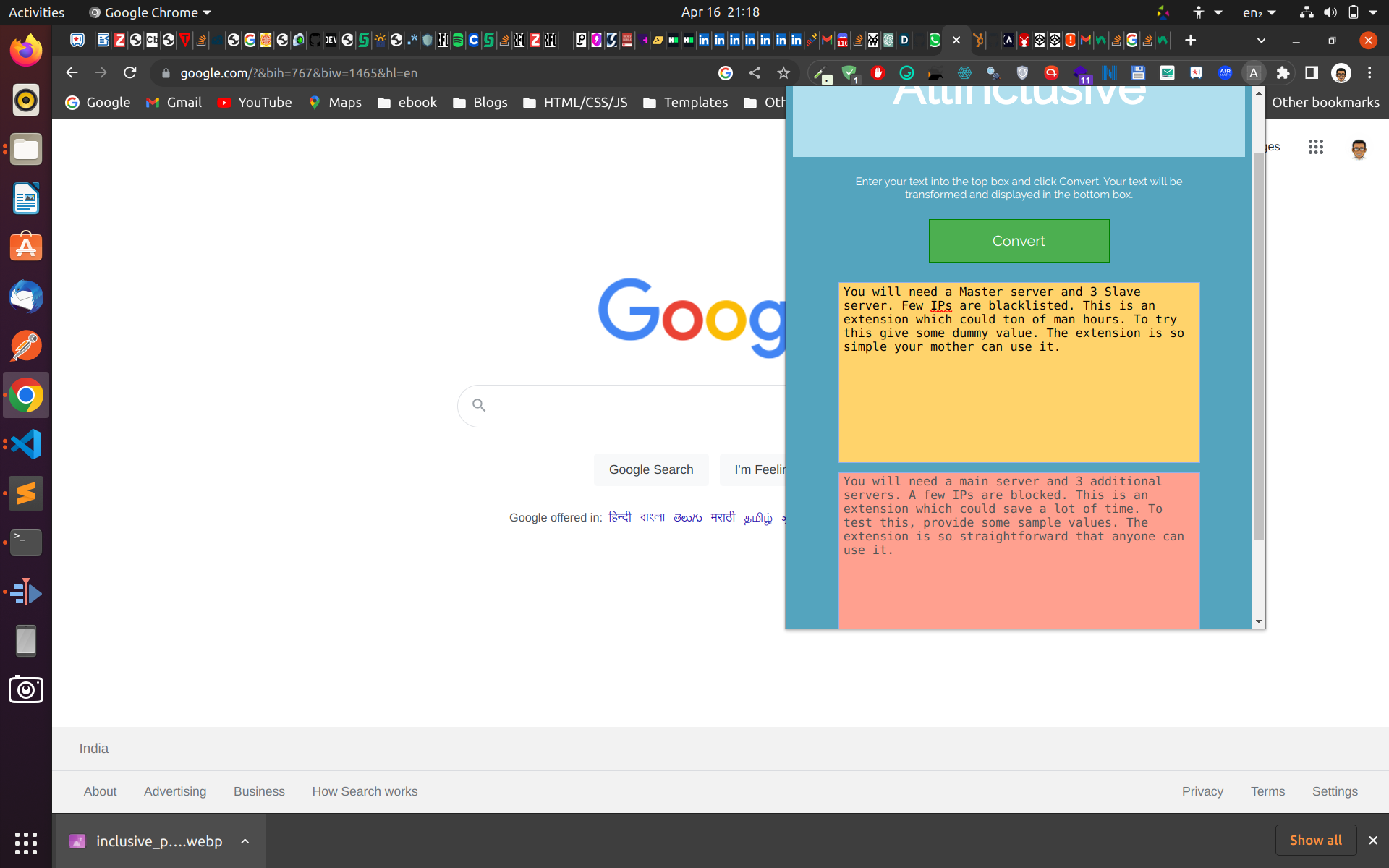Click the green Convert button

(x=1018, y=241)
